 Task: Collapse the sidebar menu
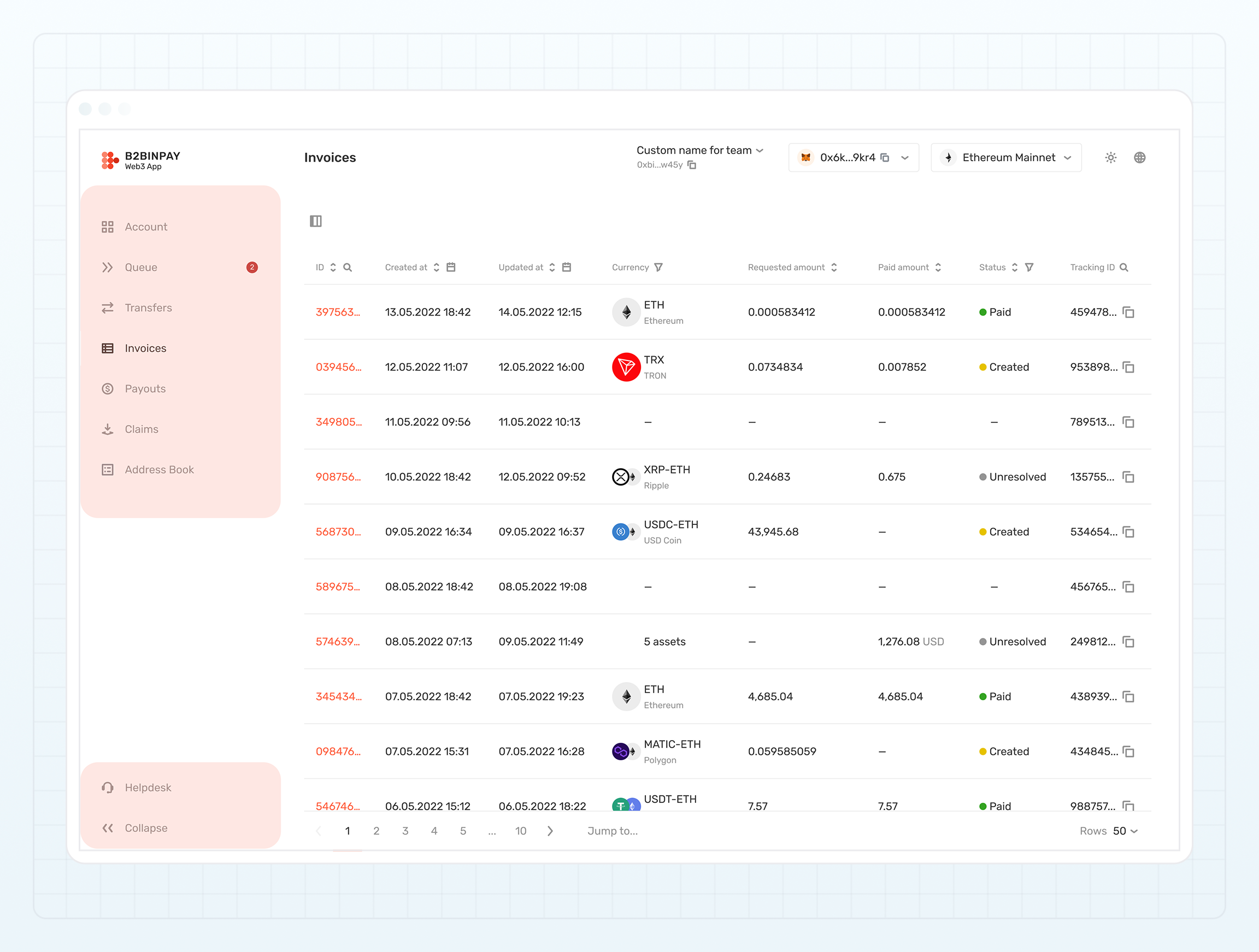pyautogui.click(x=146, y=828)
